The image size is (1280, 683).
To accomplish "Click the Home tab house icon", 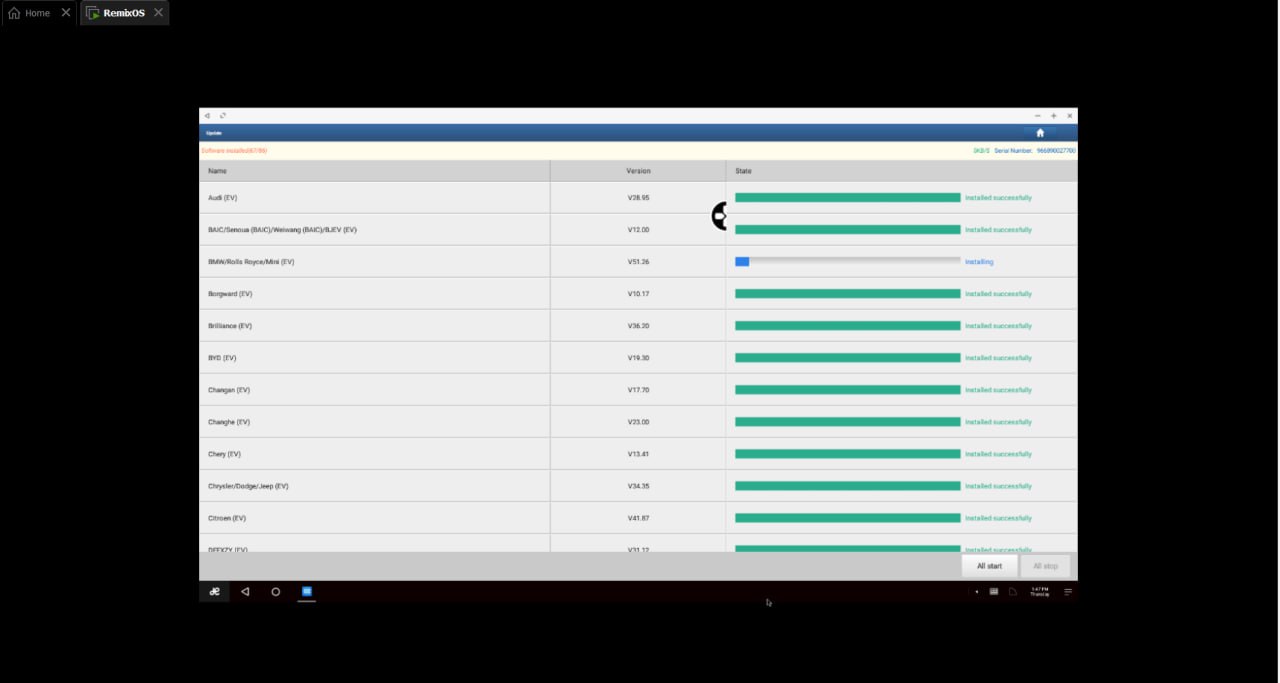I will tap(14, 13).
